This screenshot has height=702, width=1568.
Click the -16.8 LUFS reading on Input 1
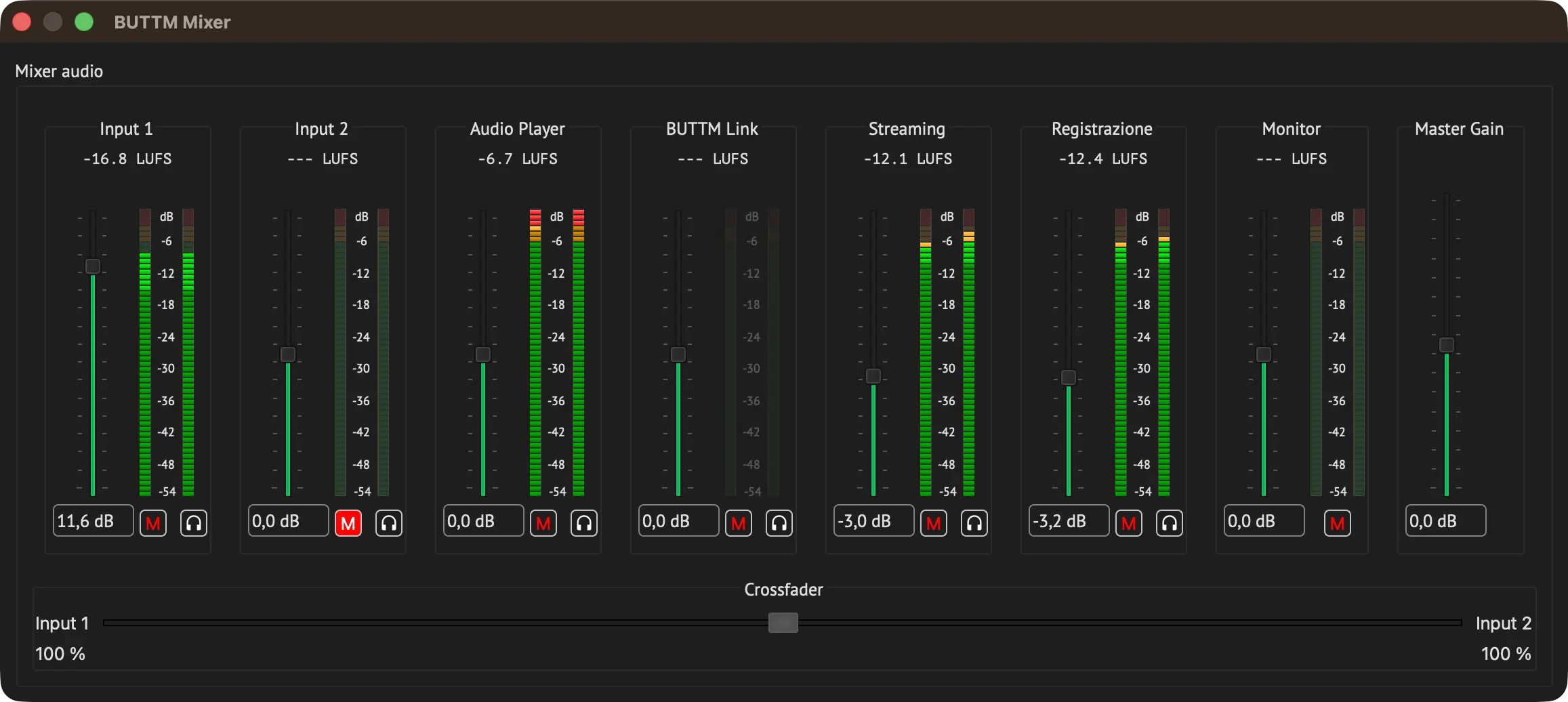[x=127, y=159]
